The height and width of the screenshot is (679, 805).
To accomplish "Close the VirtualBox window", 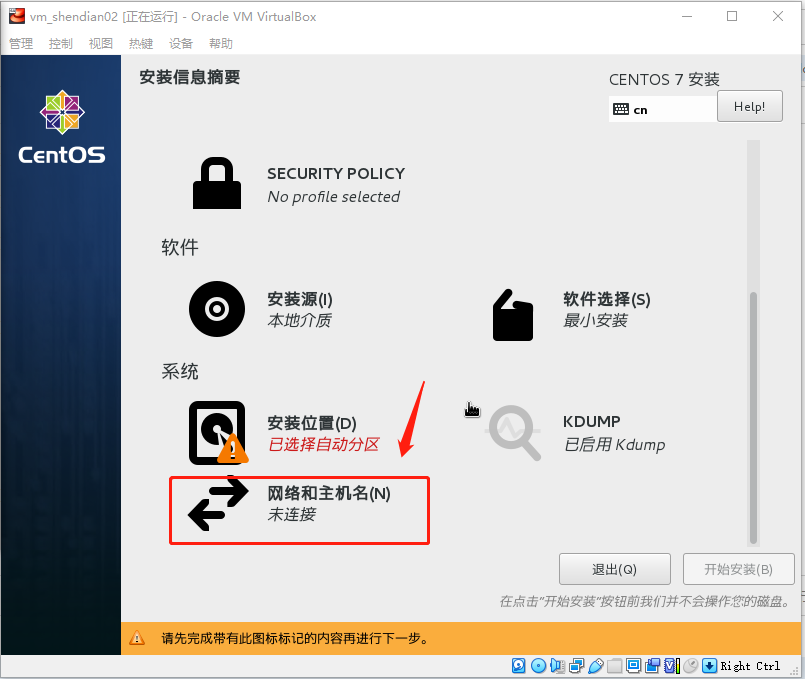I will click(778, 16).
